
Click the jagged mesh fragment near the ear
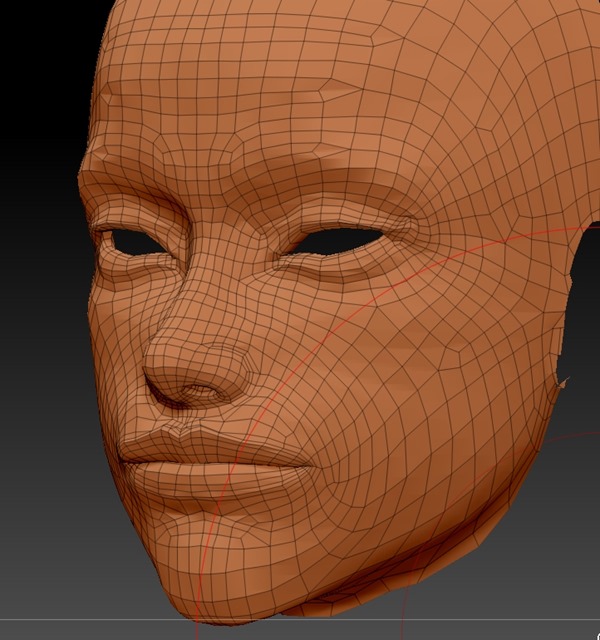click(x=560, y=385)
